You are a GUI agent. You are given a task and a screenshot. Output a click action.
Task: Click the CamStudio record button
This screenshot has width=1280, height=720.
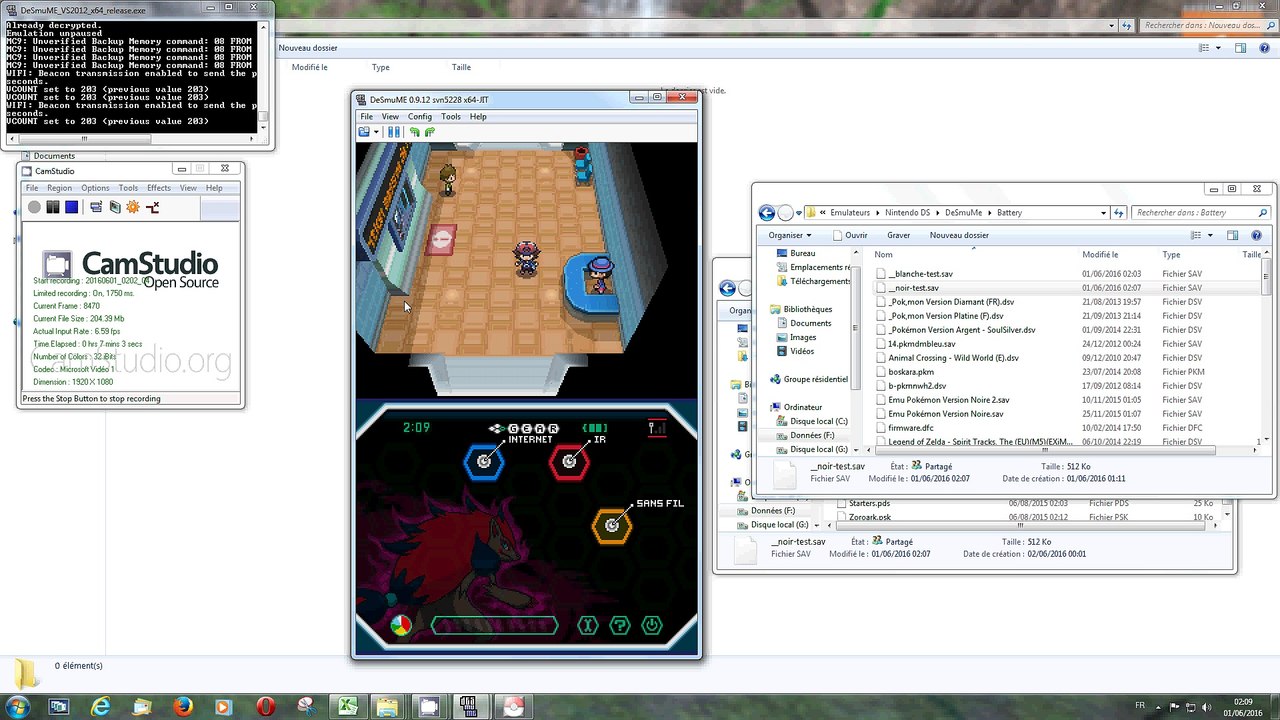[34, 207]
